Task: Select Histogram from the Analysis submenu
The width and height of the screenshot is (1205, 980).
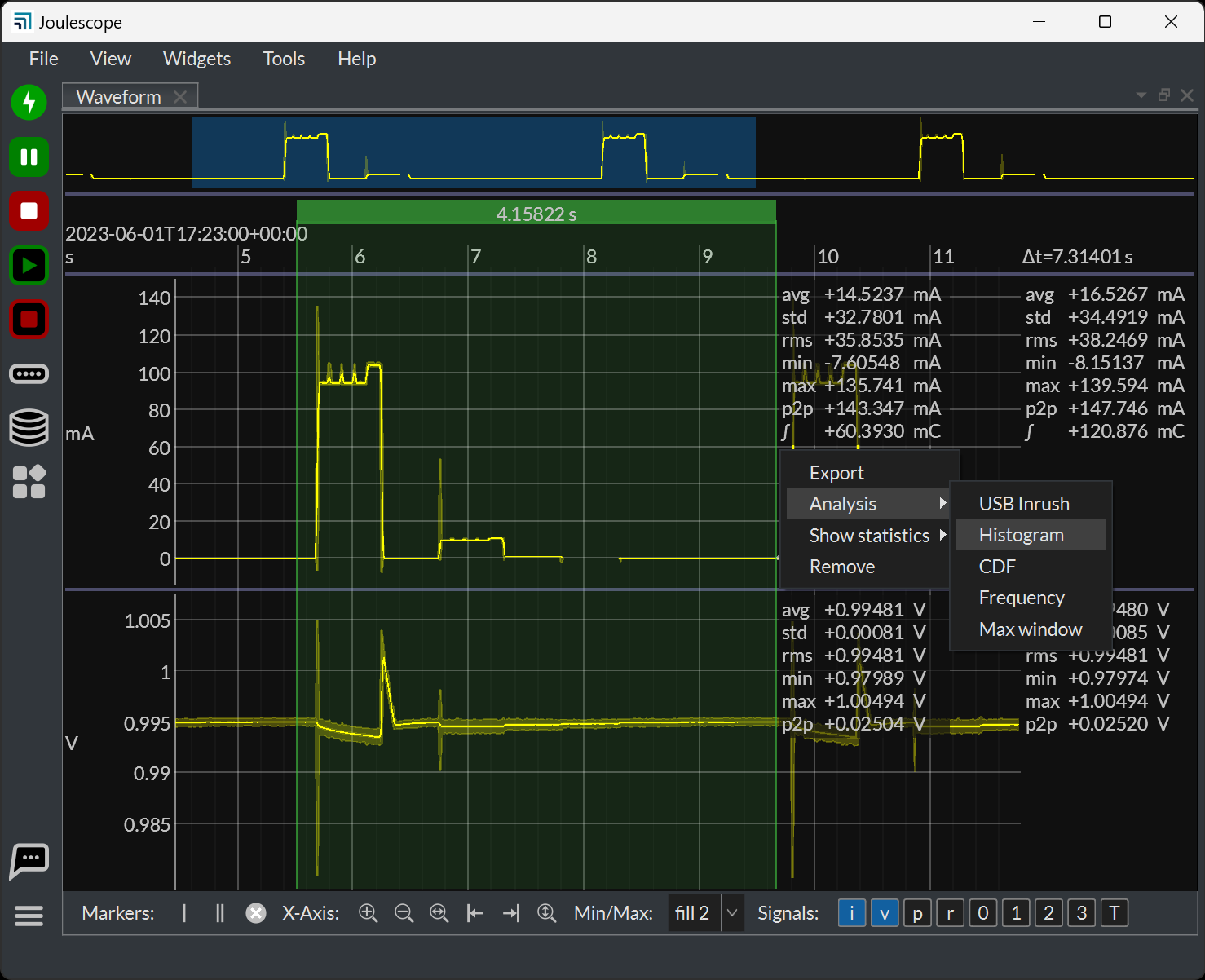Action: 1031,535
